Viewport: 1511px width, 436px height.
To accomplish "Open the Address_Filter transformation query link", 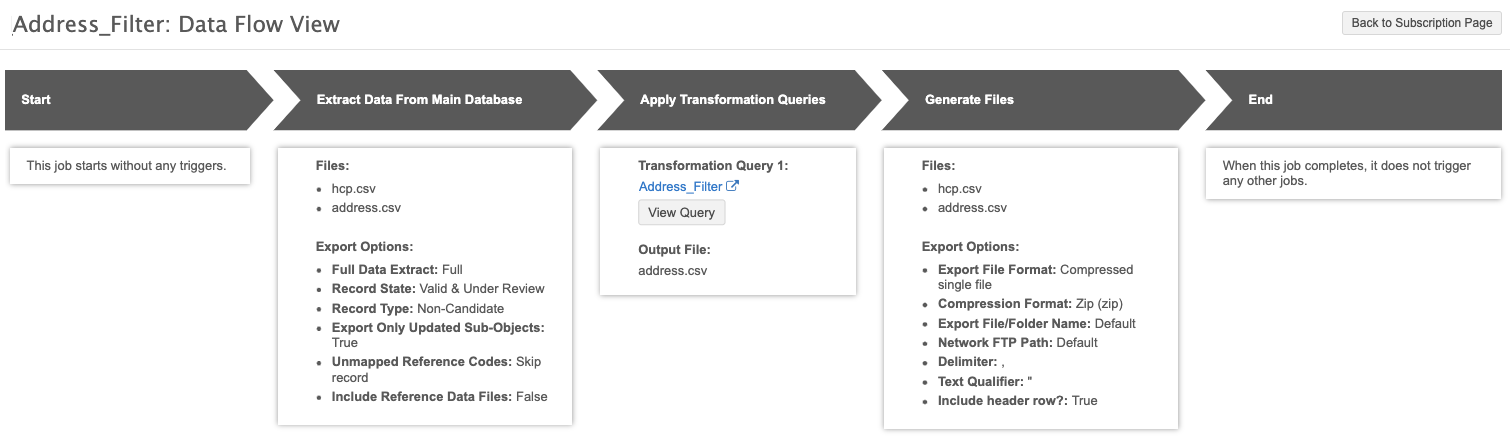I will [680, 186].
